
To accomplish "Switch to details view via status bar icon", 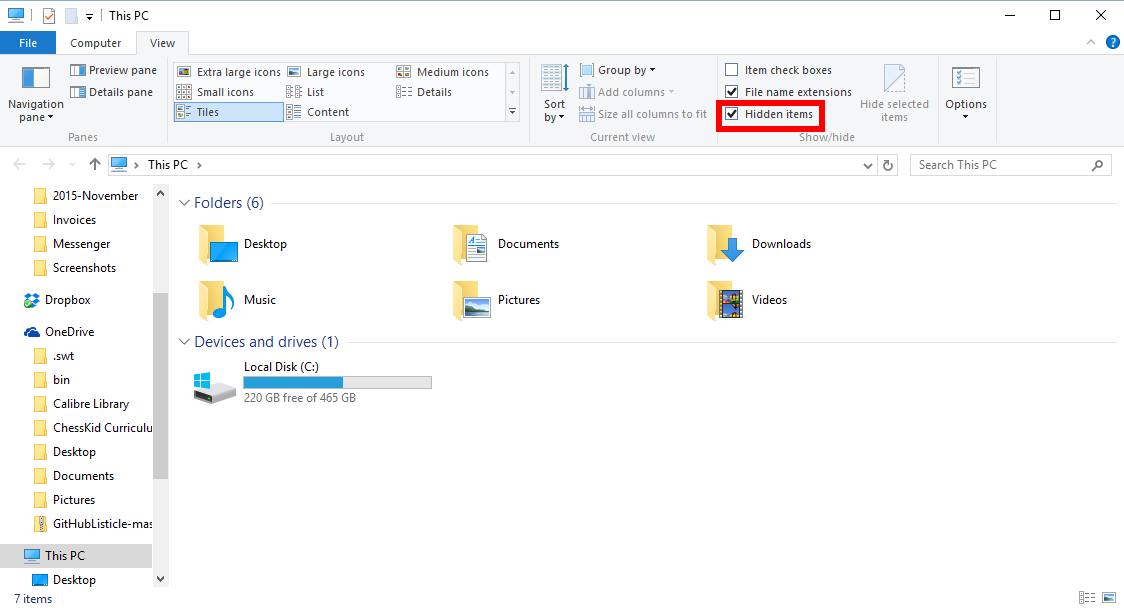I will [x=1087, y=596].
